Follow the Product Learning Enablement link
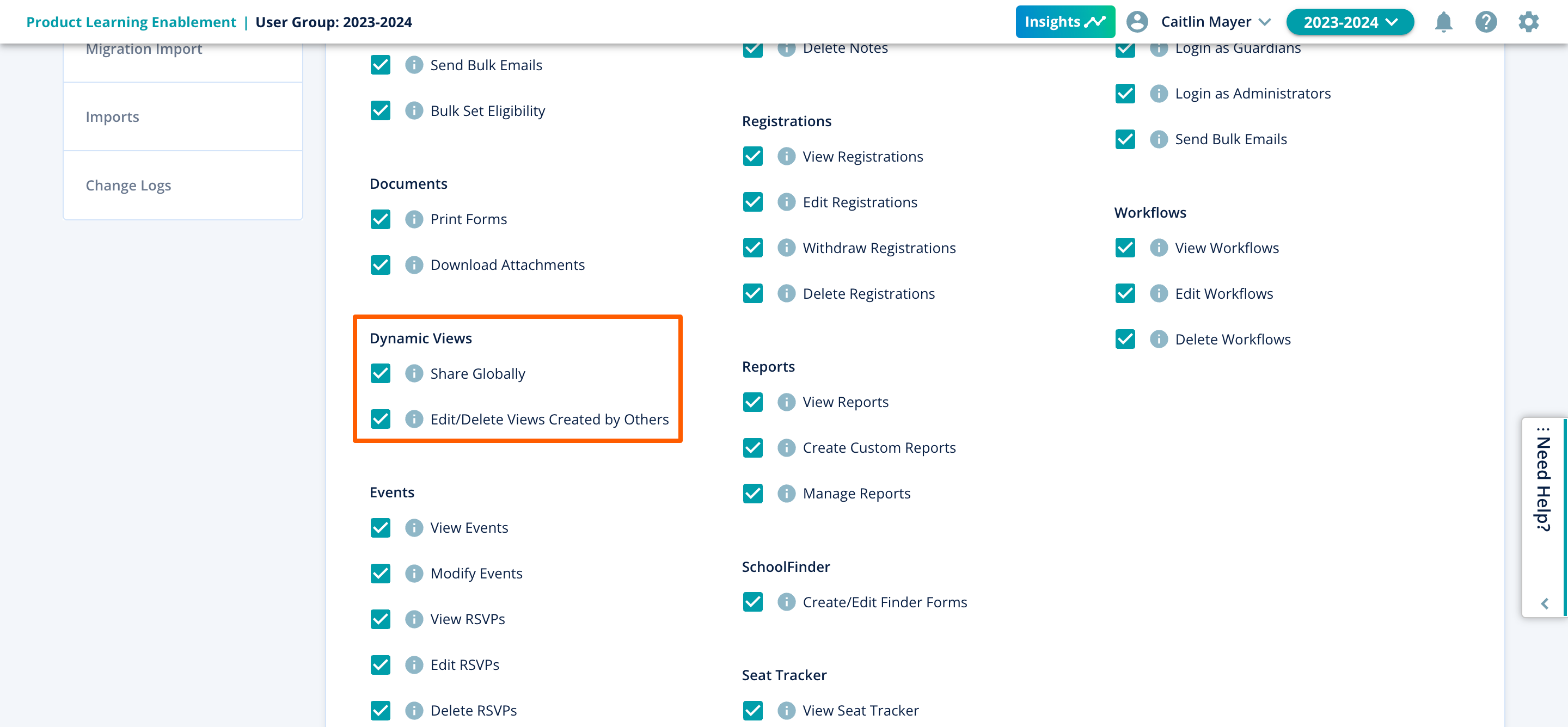The image size is (1568, 727). (131, 22)
